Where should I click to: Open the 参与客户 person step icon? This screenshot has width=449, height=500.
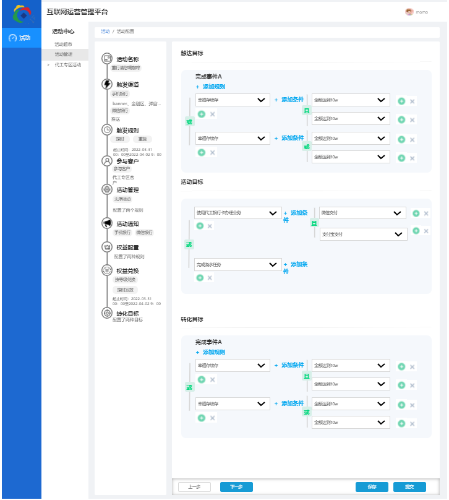[107, 161]
